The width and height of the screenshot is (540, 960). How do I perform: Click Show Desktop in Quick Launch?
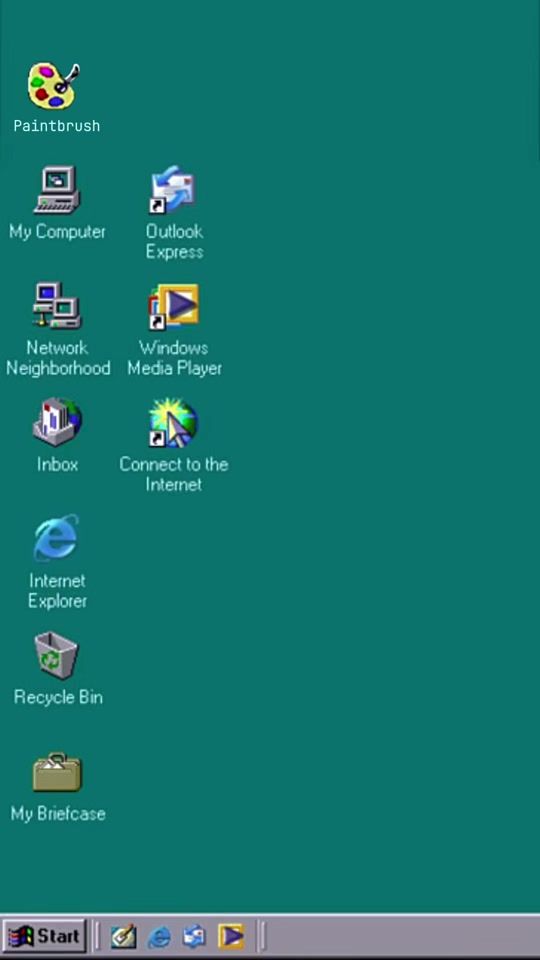tap(123, 936)
